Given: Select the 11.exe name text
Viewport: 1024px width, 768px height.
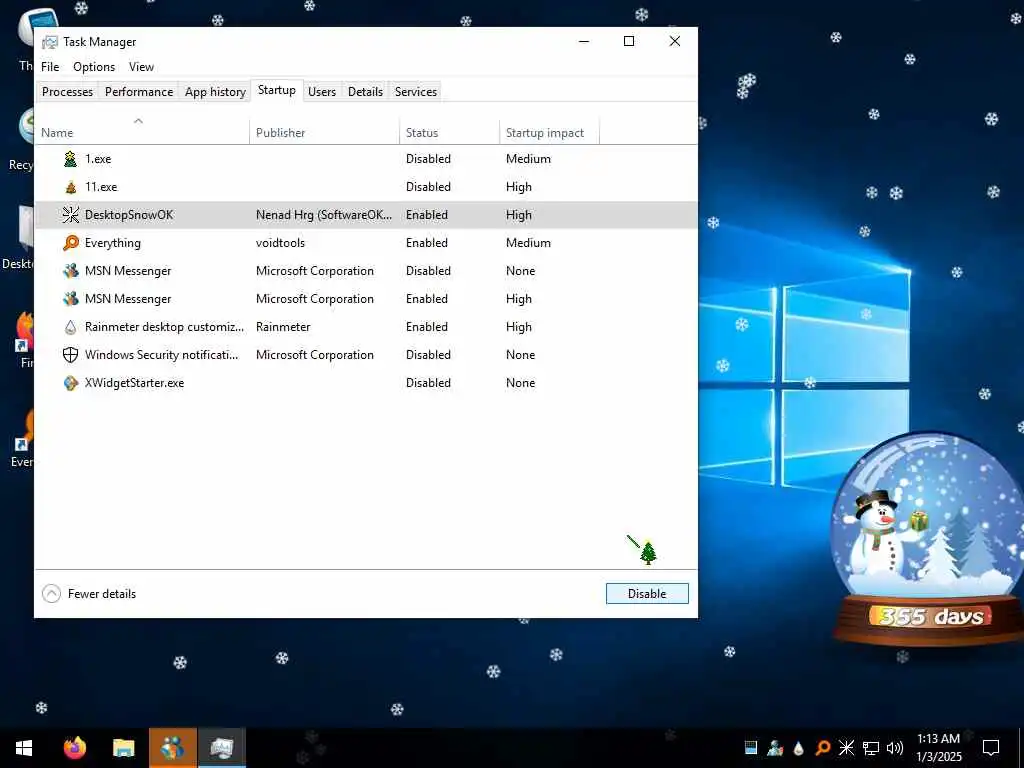Looking at the screenshot, I should pos(101,187).
